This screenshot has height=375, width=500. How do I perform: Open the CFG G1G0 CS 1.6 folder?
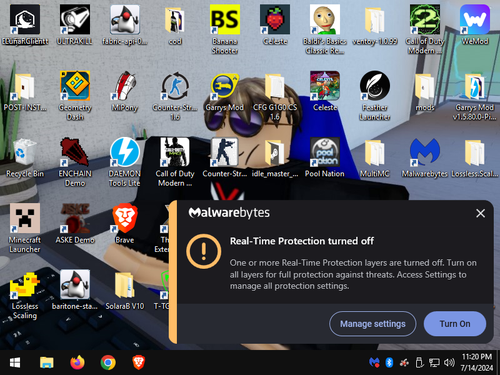click(x=275, y=96)
